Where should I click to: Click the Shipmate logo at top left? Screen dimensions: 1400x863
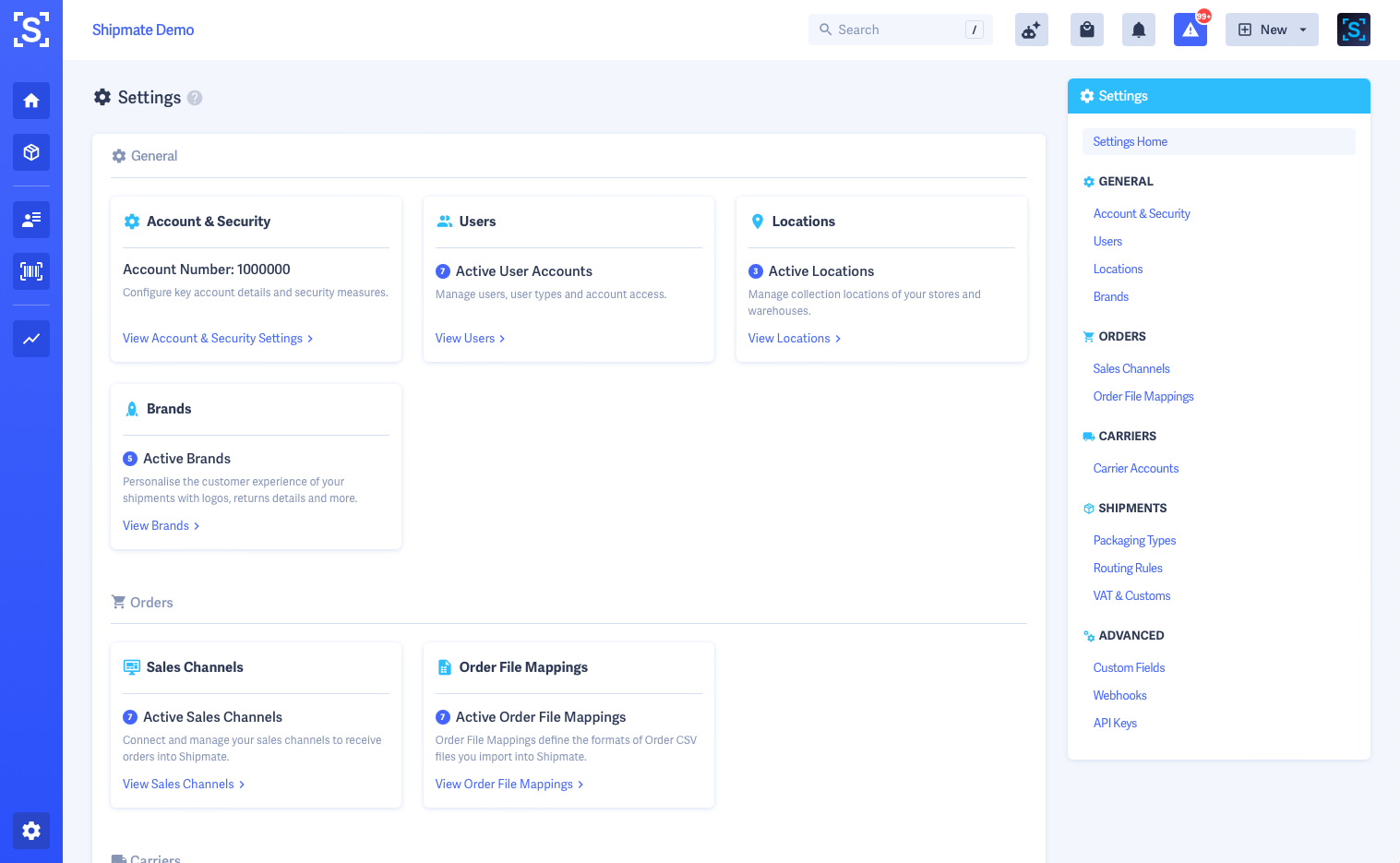point(31,30)
